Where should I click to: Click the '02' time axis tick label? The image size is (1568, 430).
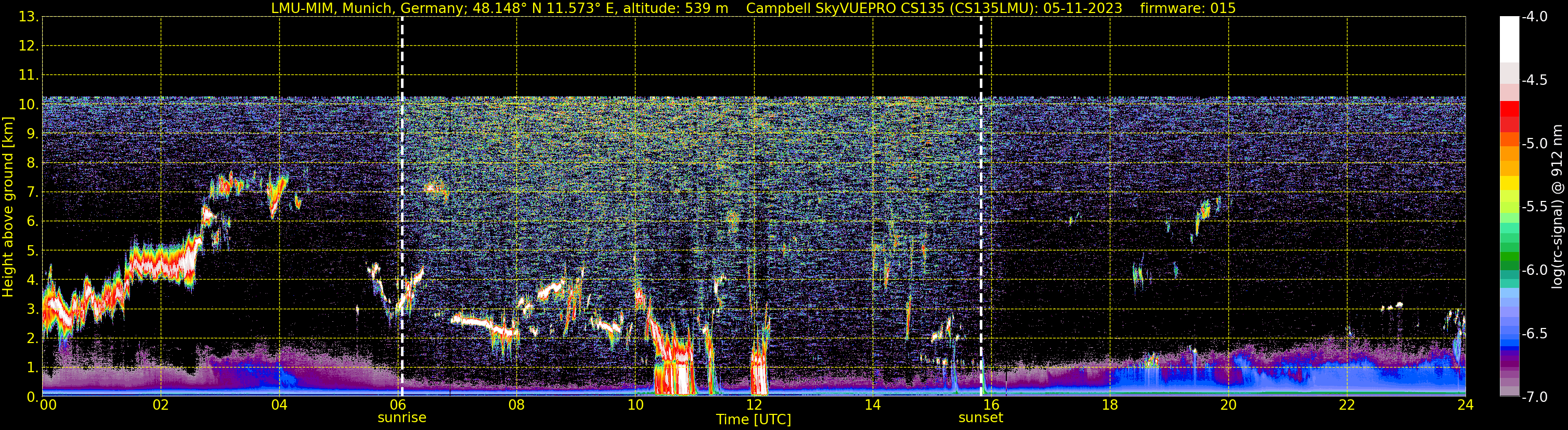pyautogui.click(x=161, y=404)
